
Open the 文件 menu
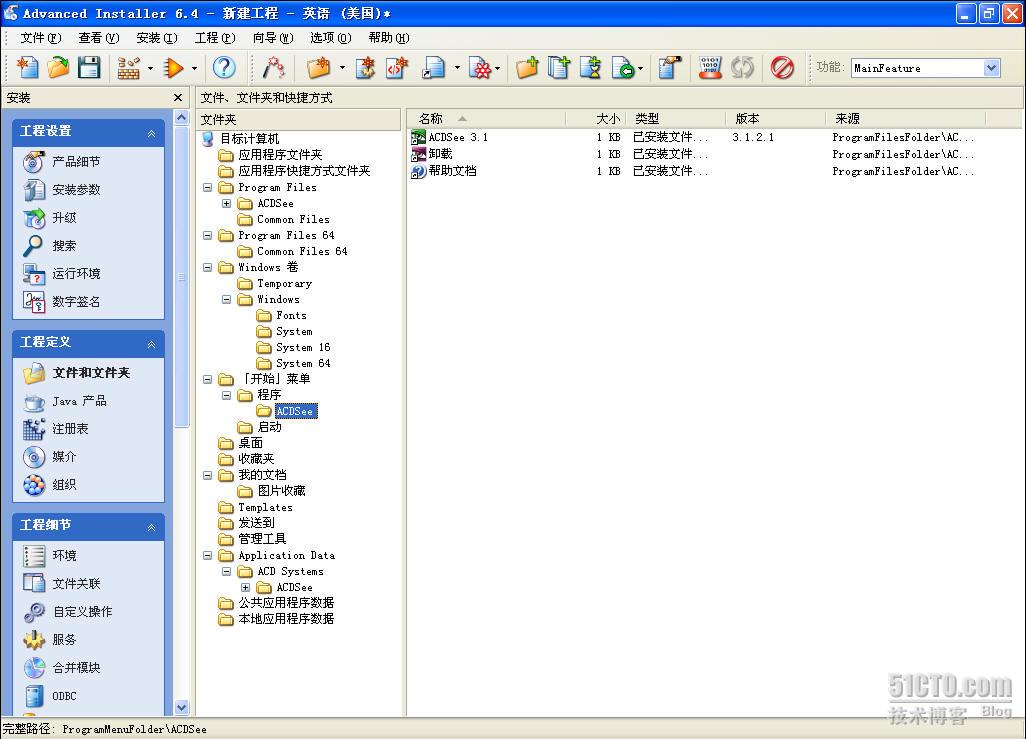pyautogui.click(x=41, y=37)
